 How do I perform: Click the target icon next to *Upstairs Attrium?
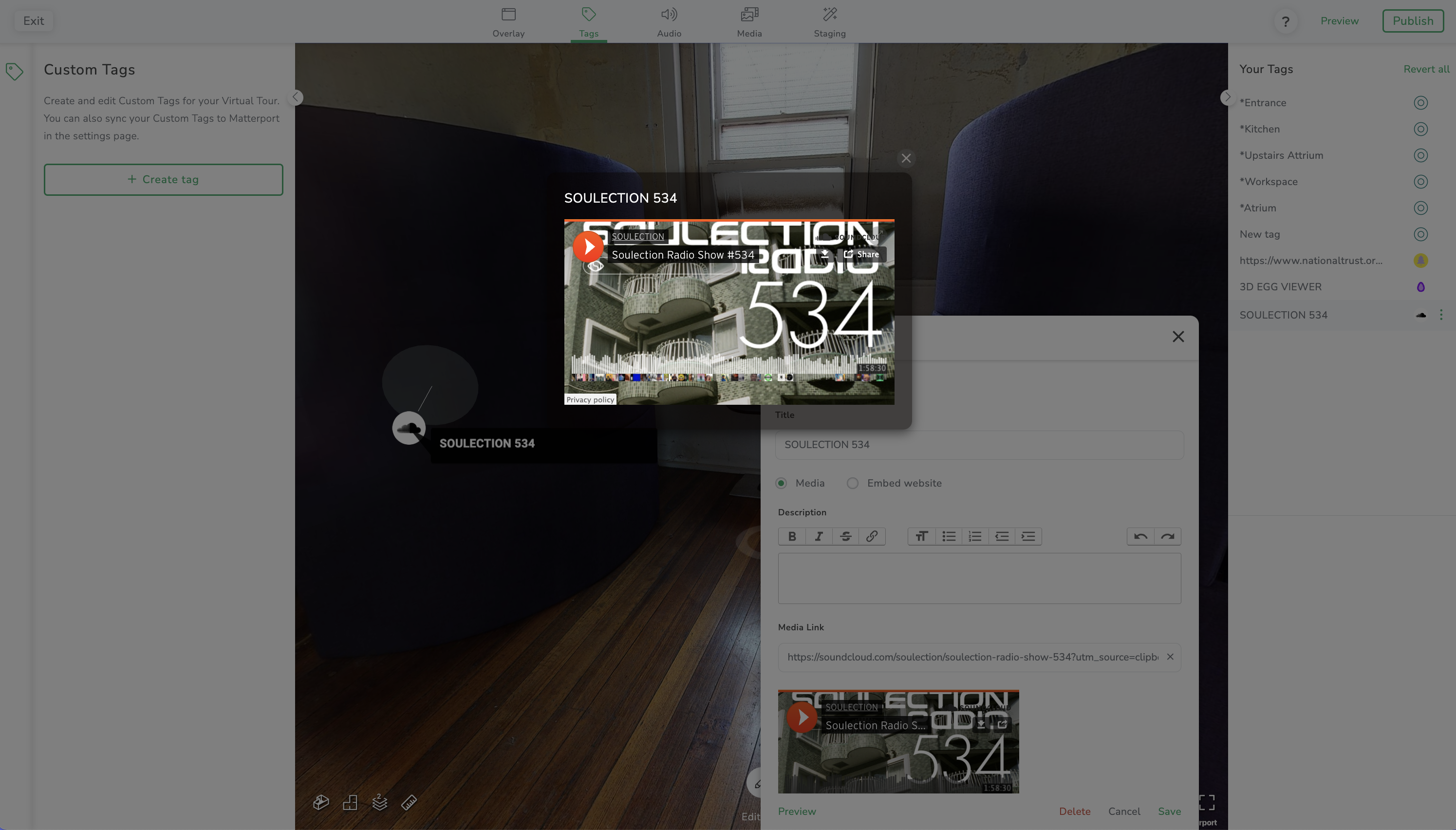(x=1420, y=155)
